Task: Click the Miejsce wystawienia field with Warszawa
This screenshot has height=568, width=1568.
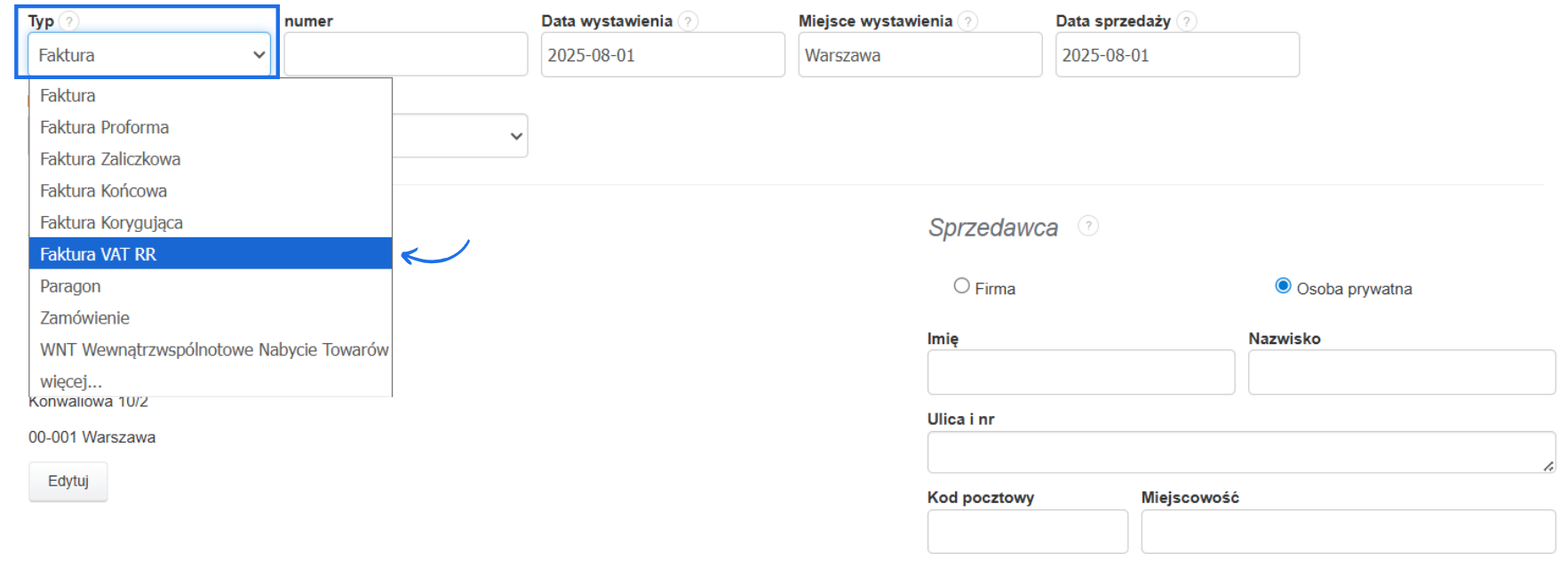Action: pos(920,55)
